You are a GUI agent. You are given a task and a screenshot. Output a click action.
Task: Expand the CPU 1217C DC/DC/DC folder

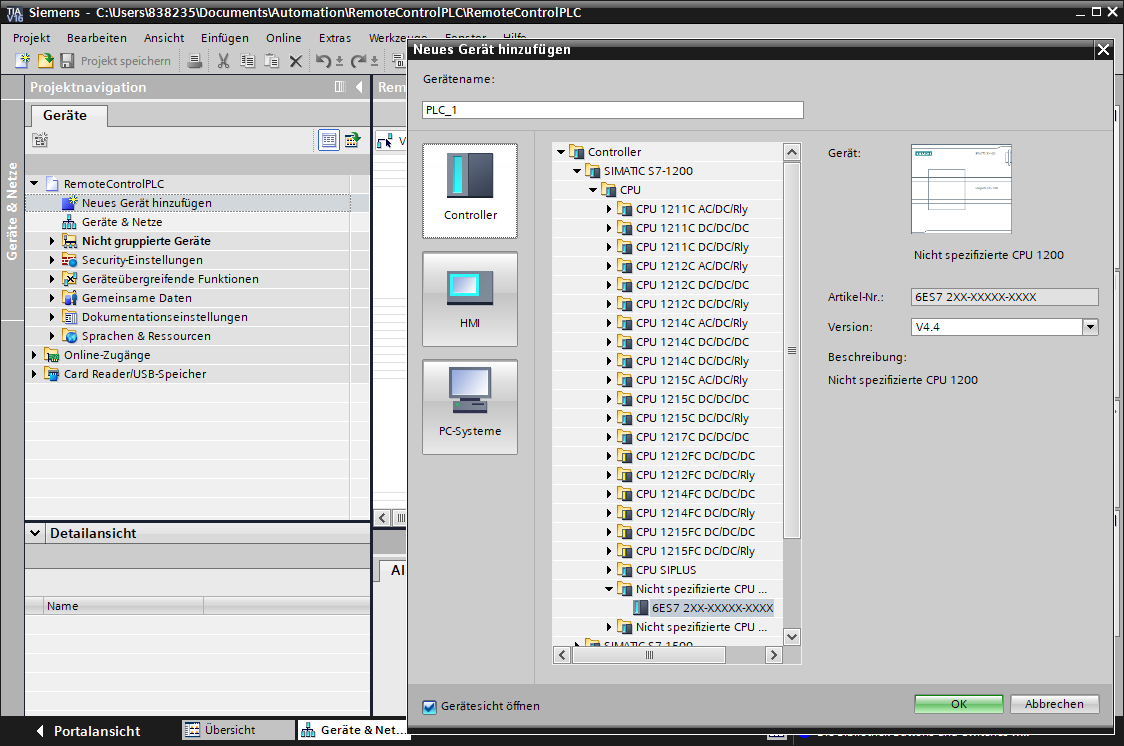click(x=609, y=437)
